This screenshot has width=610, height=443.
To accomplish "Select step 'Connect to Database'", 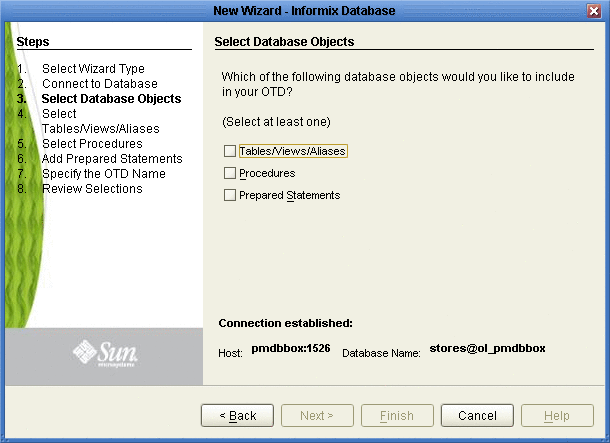I will 100,84.
